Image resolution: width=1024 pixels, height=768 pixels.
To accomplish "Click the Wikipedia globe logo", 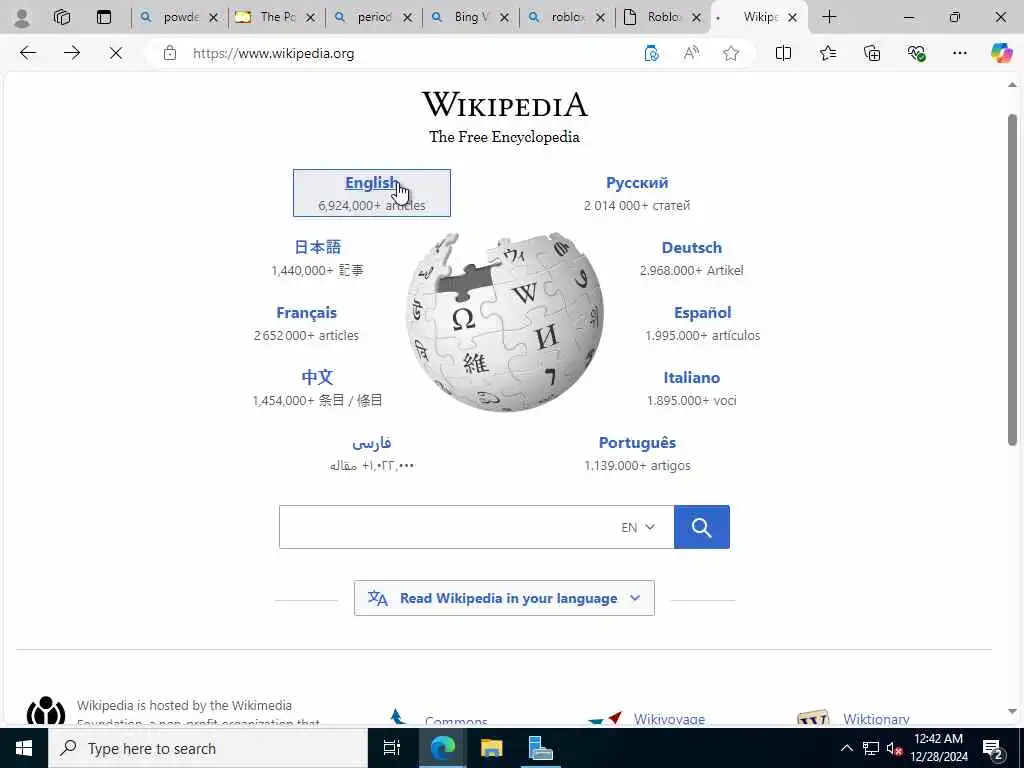I will [x=504, y=322].
